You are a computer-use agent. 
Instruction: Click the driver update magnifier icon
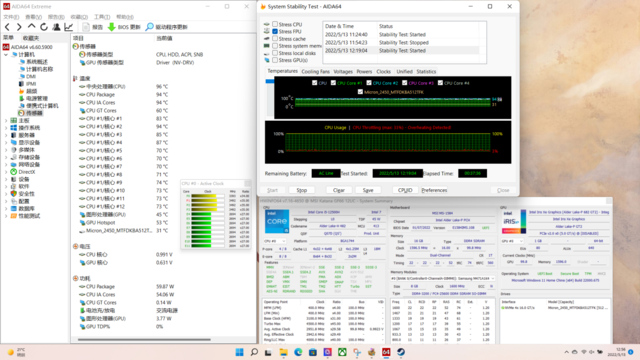(149, 27)
